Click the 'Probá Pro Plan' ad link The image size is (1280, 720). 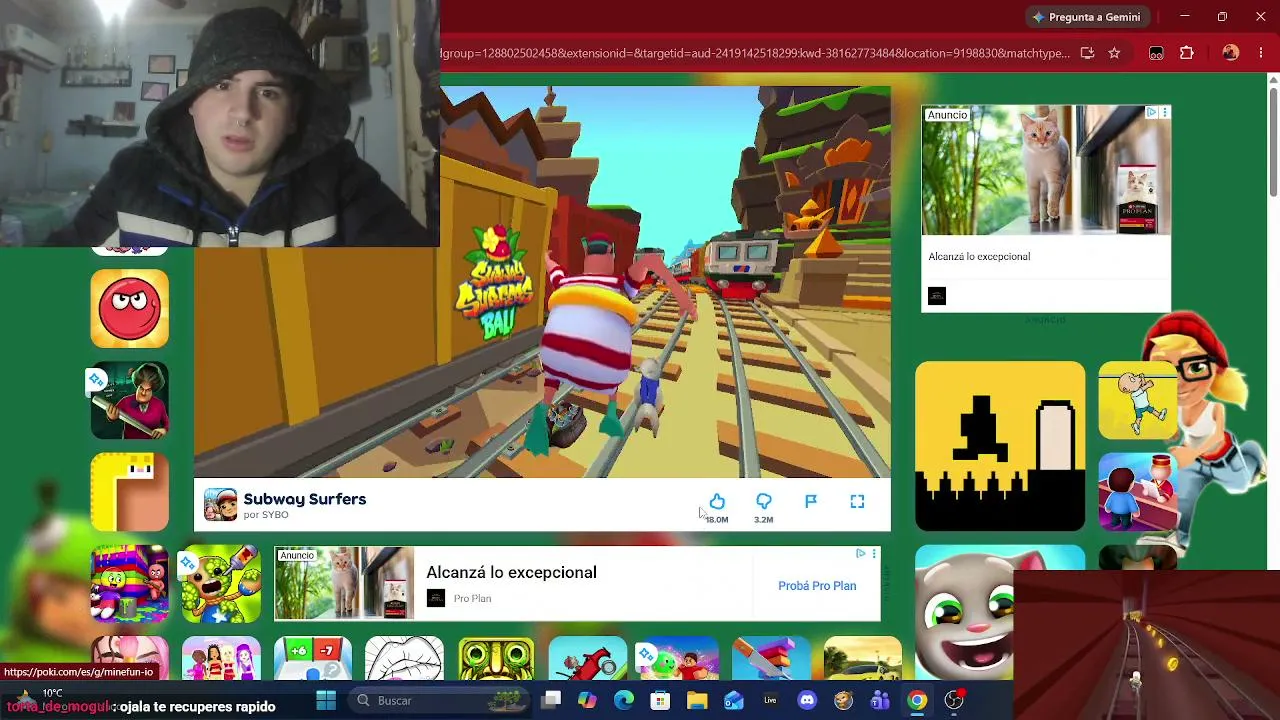[x=817, y=586]
